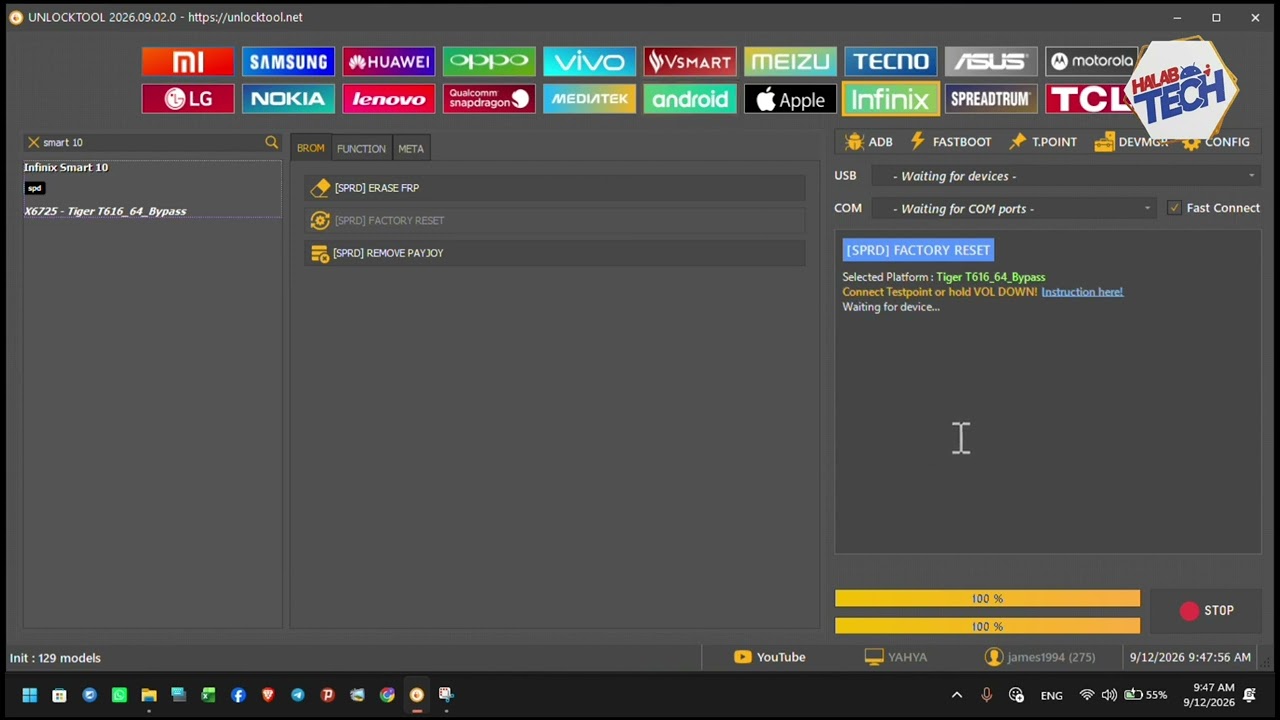1280x720 pixels.
Task: Open Windows notification bell
Action: tap(1249, 695)
